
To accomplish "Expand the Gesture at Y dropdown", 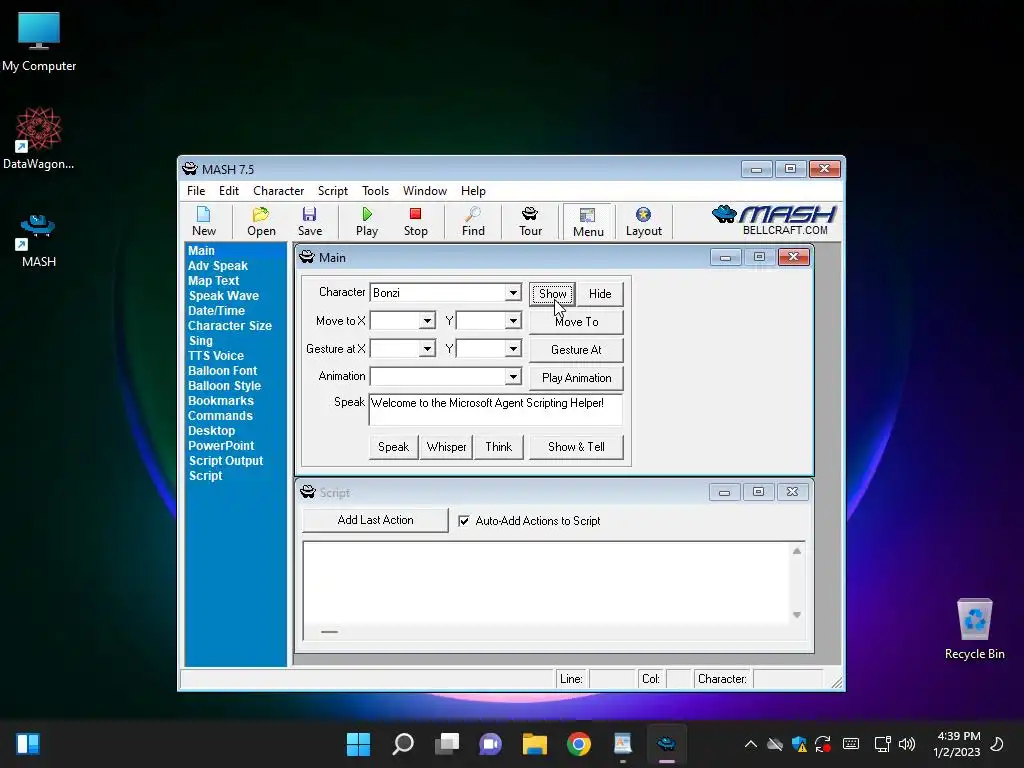I will click(513, 349).
